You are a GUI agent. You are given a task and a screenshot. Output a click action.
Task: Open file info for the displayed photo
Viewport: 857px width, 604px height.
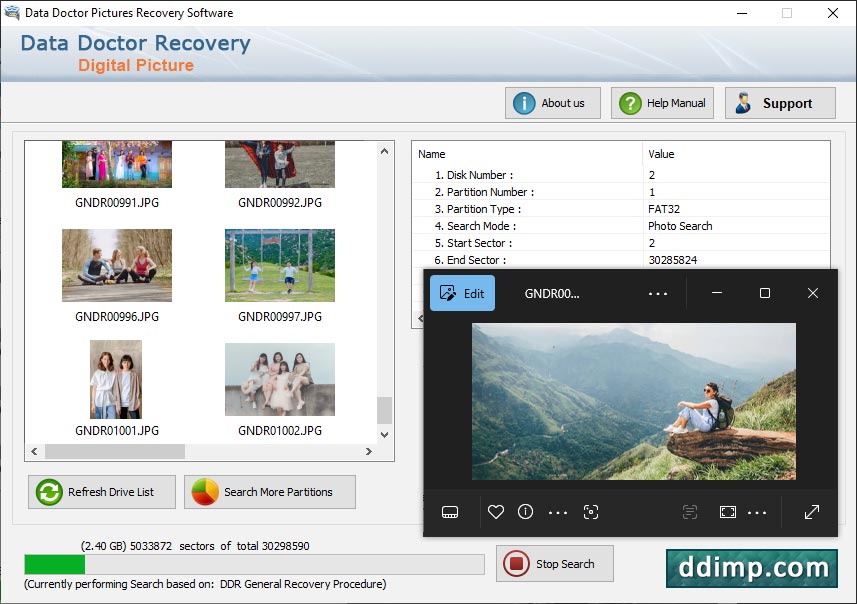[x=525, y=511]
